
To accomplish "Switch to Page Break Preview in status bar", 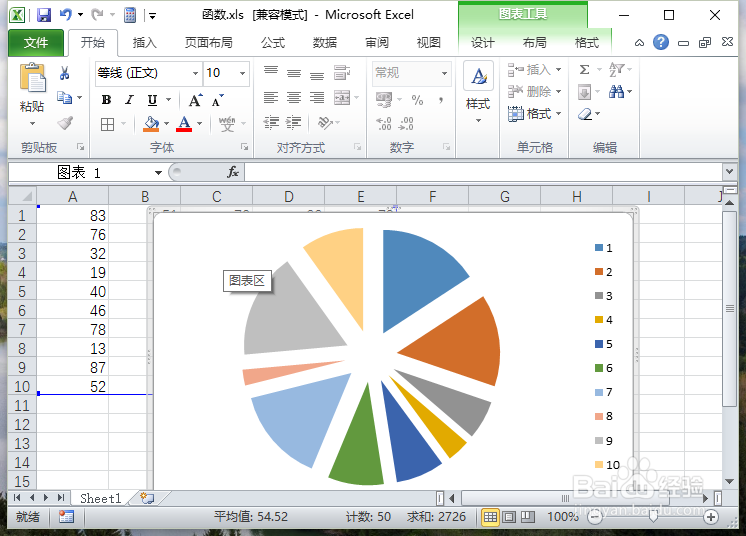I will 528,517.
